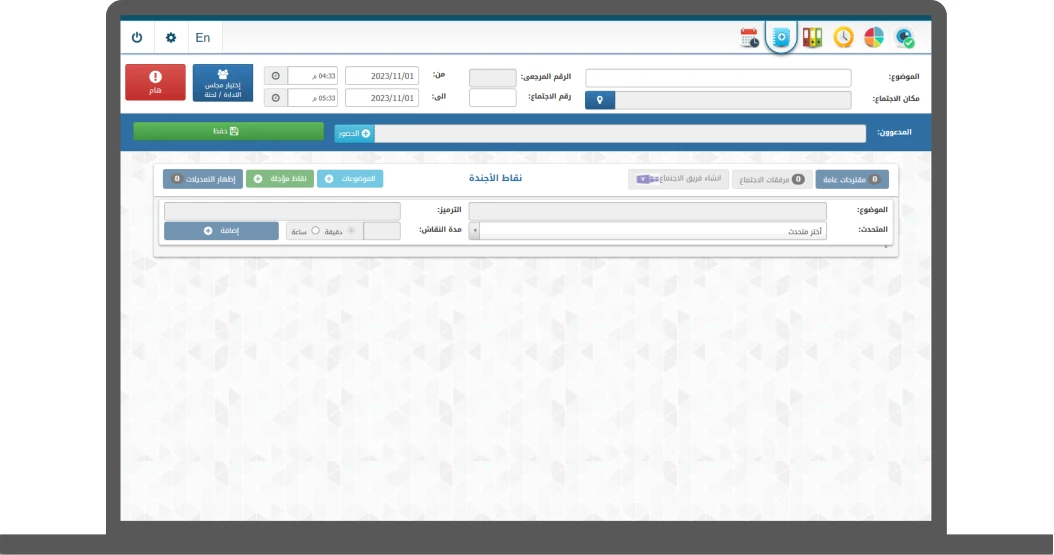This screenshot has width=1054, height=555.
Task: Click the power logout icon
Action: click(x=137, y=38)
